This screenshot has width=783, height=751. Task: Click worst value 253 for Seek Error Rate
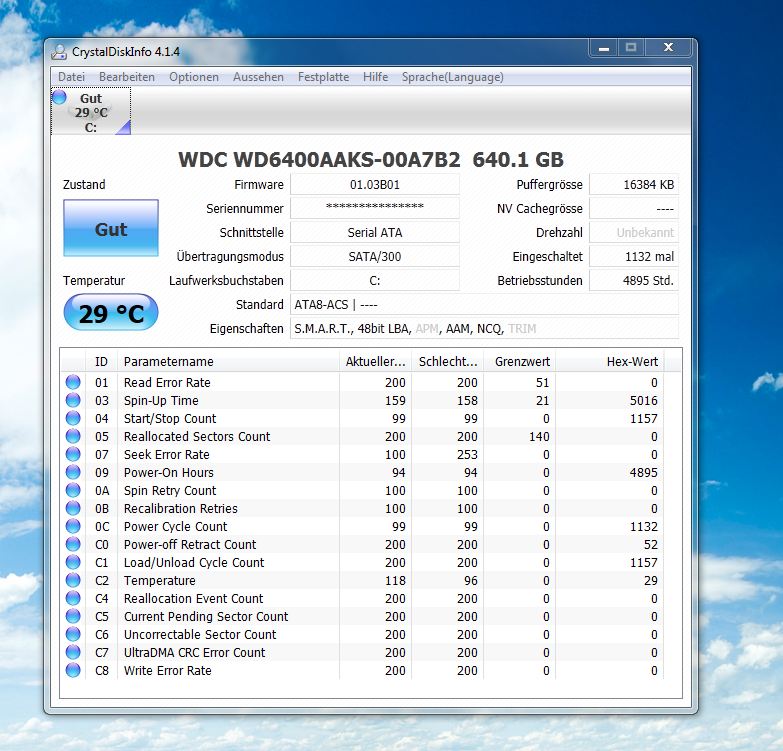467,454
